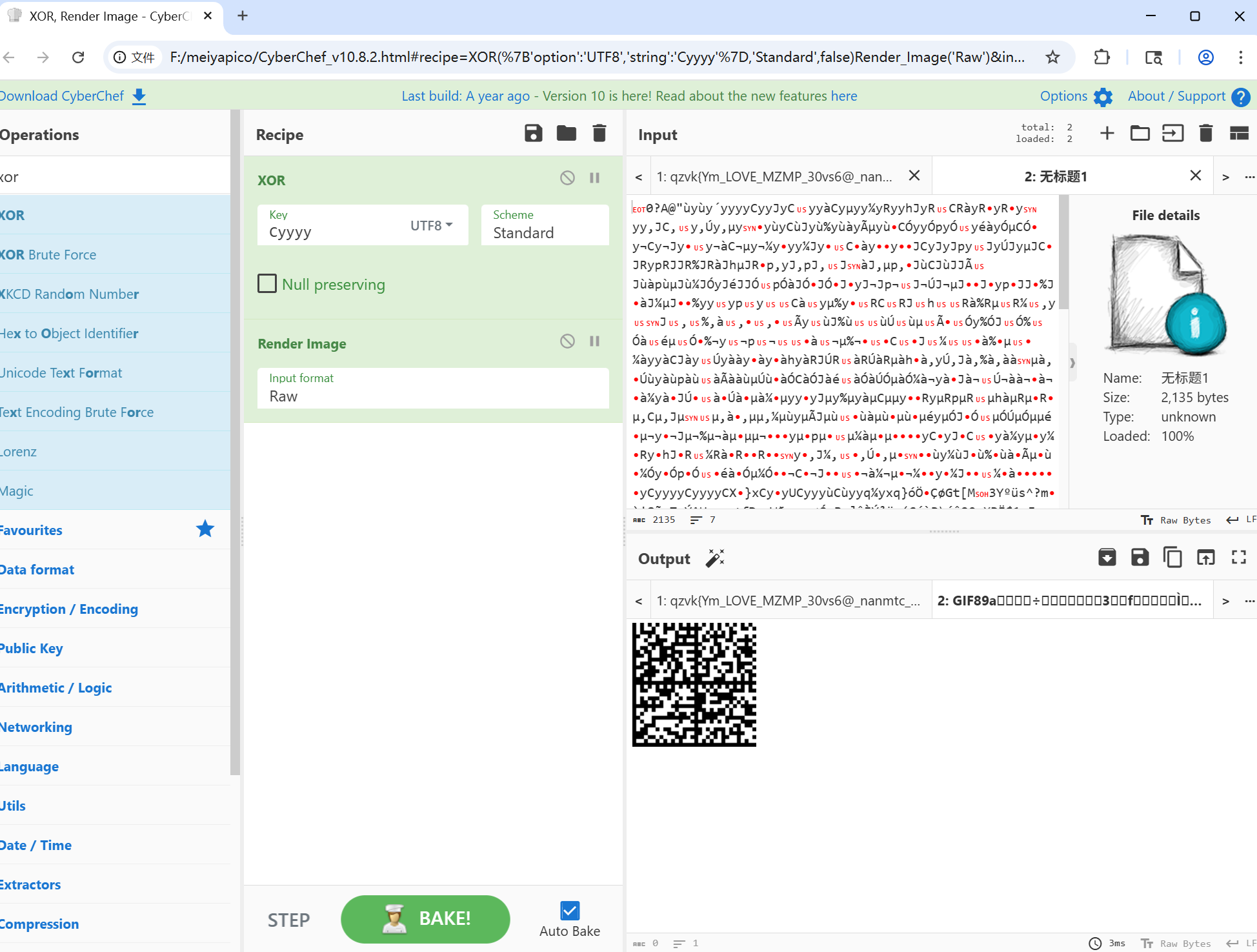Screen dimensions: 1257x952
Task: Clear recipe with trash icon
Action: click(x=599, y=134)
